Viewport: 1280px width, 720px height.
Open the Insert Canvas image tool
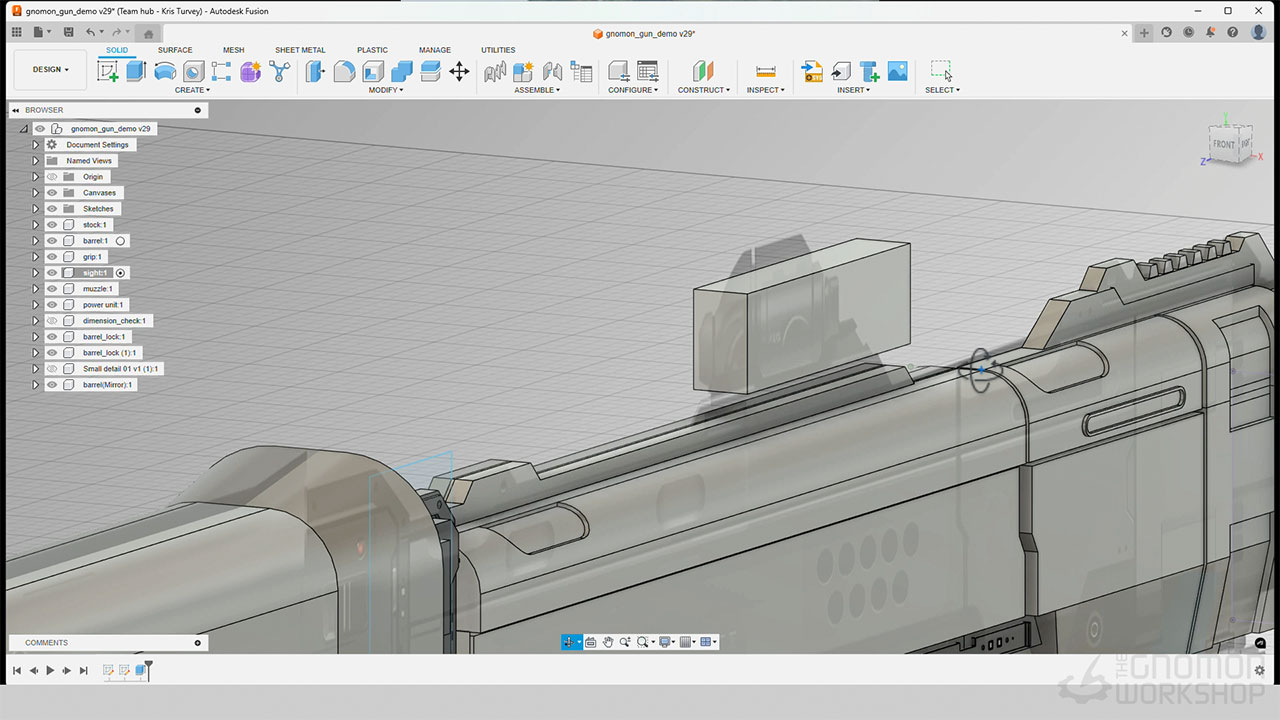(897, 71)
